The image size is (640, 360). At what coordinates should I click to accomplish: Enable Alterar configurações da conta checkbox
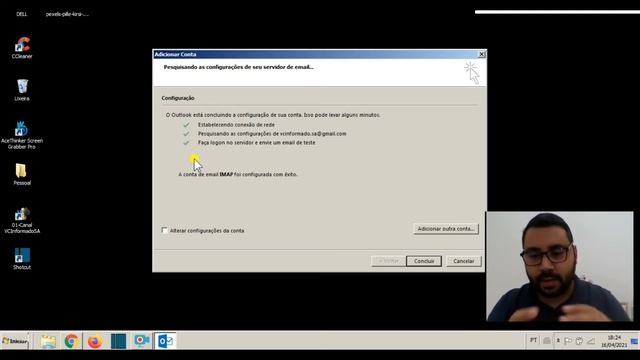point(164,230)
